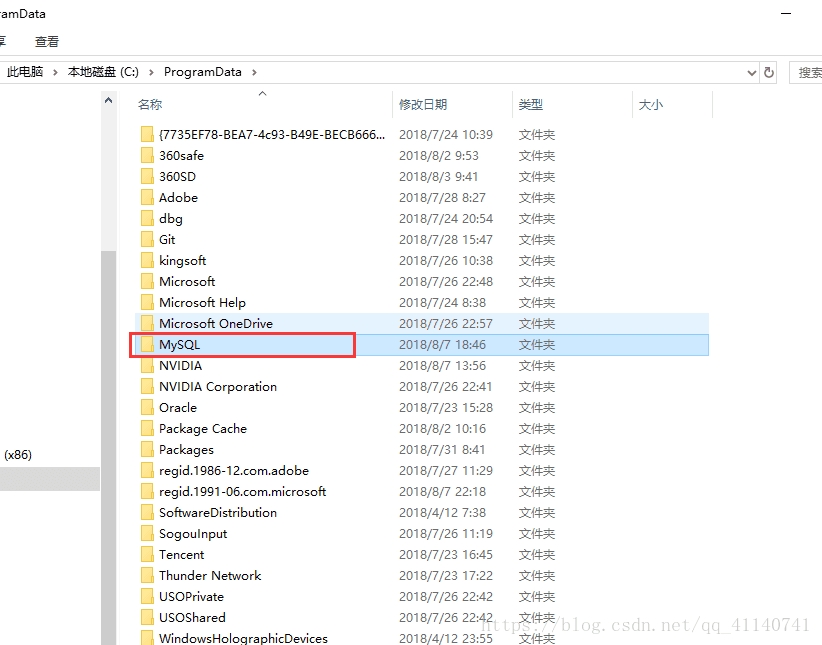Viewport: 822px width, 645px height.
Task: Click the MySQL folder icon
Action: coord(147,345)
